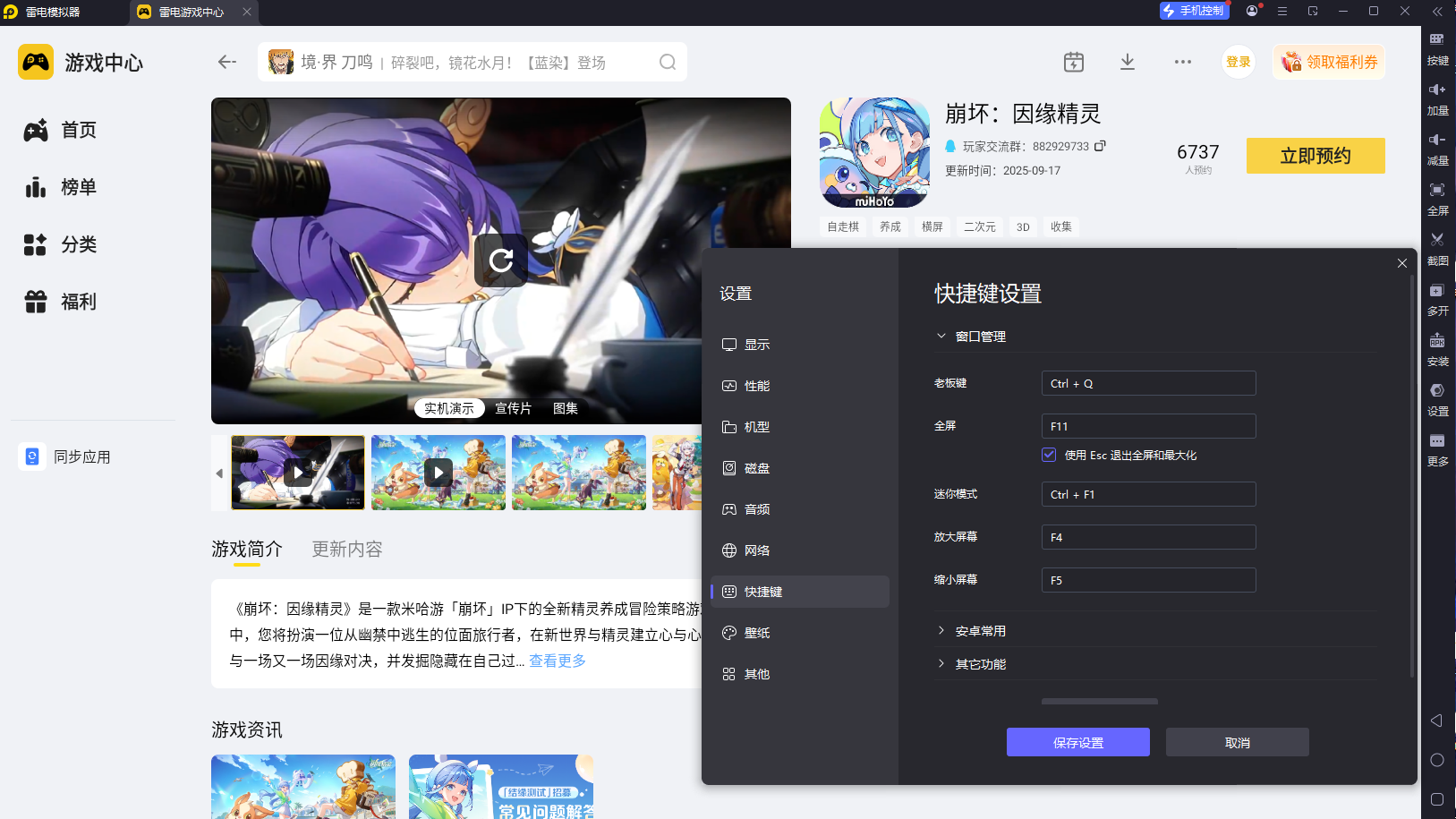Click the search magnifier in the search bar
The width and height of the screenshot is (1456, 819).
click(668, 62)
